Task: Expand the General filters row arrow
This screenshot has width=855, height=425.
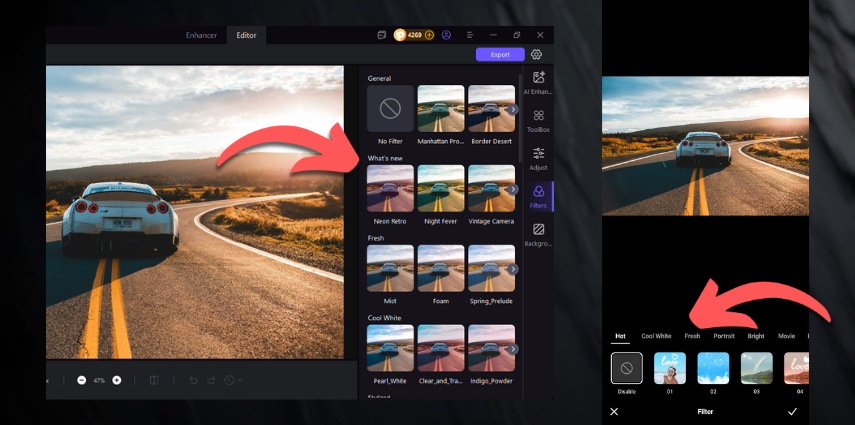Action: click(513, 109)
